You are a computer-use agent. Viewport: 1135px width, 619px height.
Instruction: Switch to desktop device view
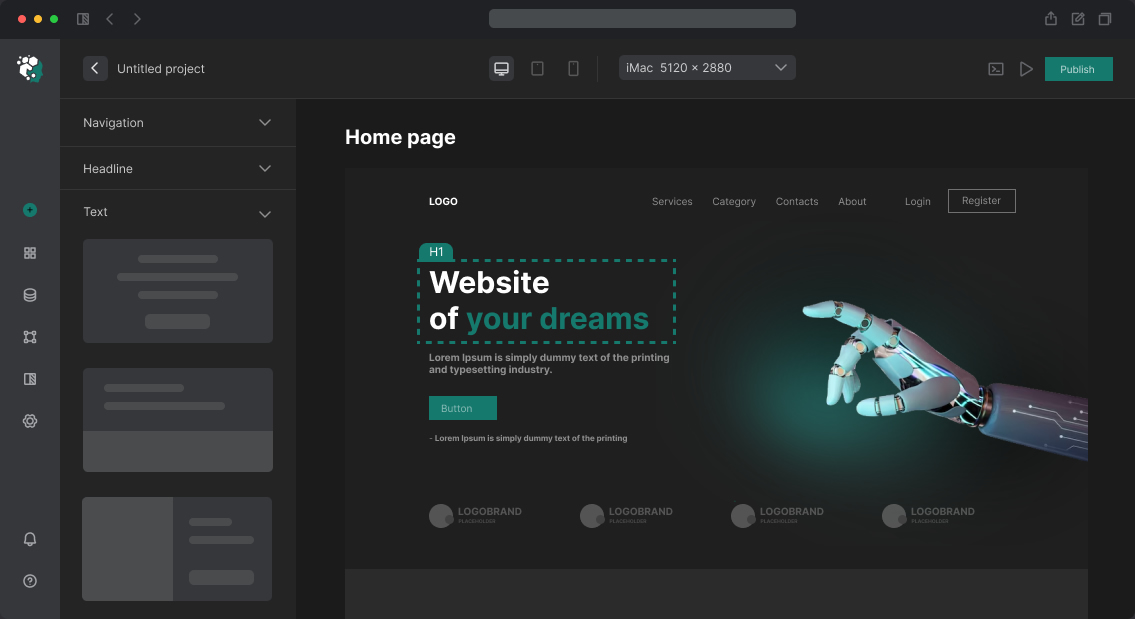pos(502,68)
